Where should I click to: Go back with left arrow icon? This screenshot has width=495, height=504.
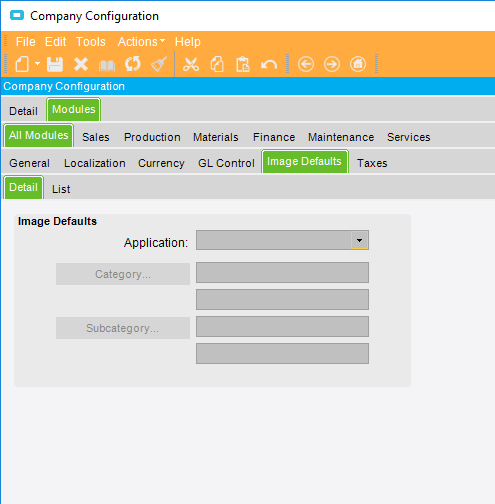[x=306, y=64]
